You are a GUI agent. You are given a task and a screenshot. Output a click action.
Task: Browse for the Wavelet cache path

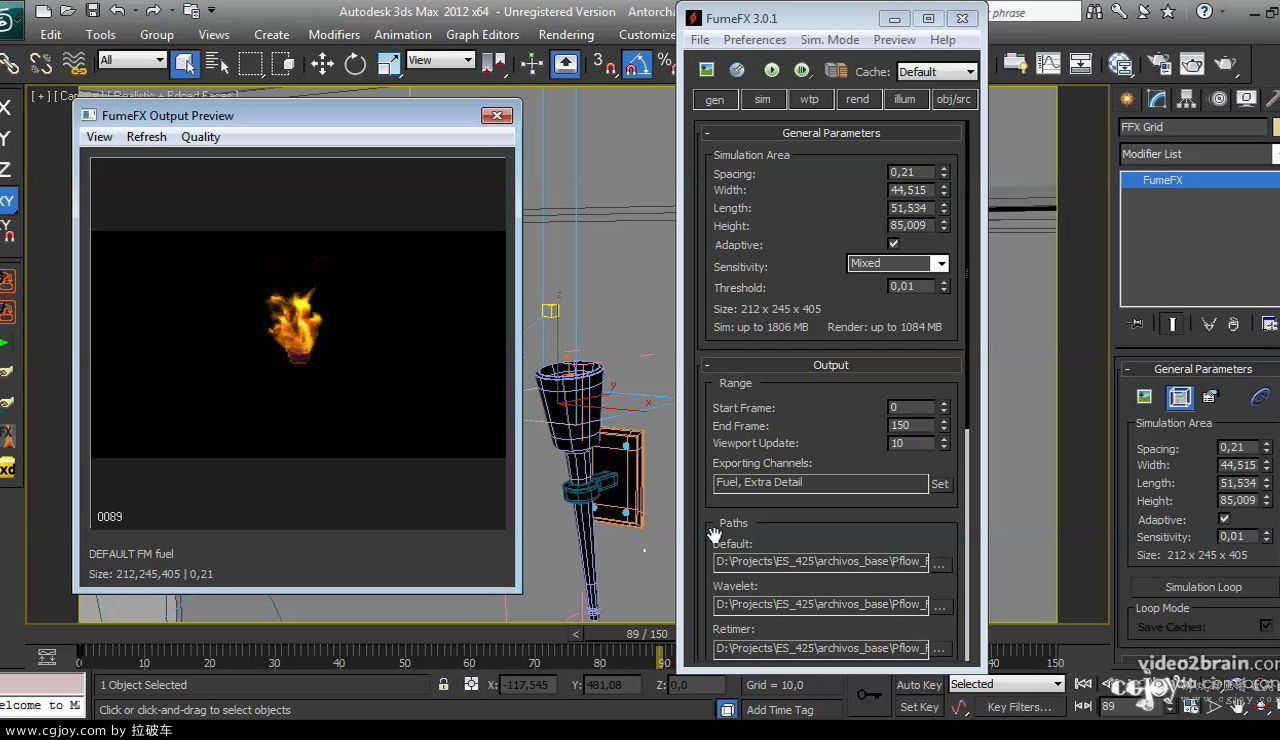[x=939, y=606]
